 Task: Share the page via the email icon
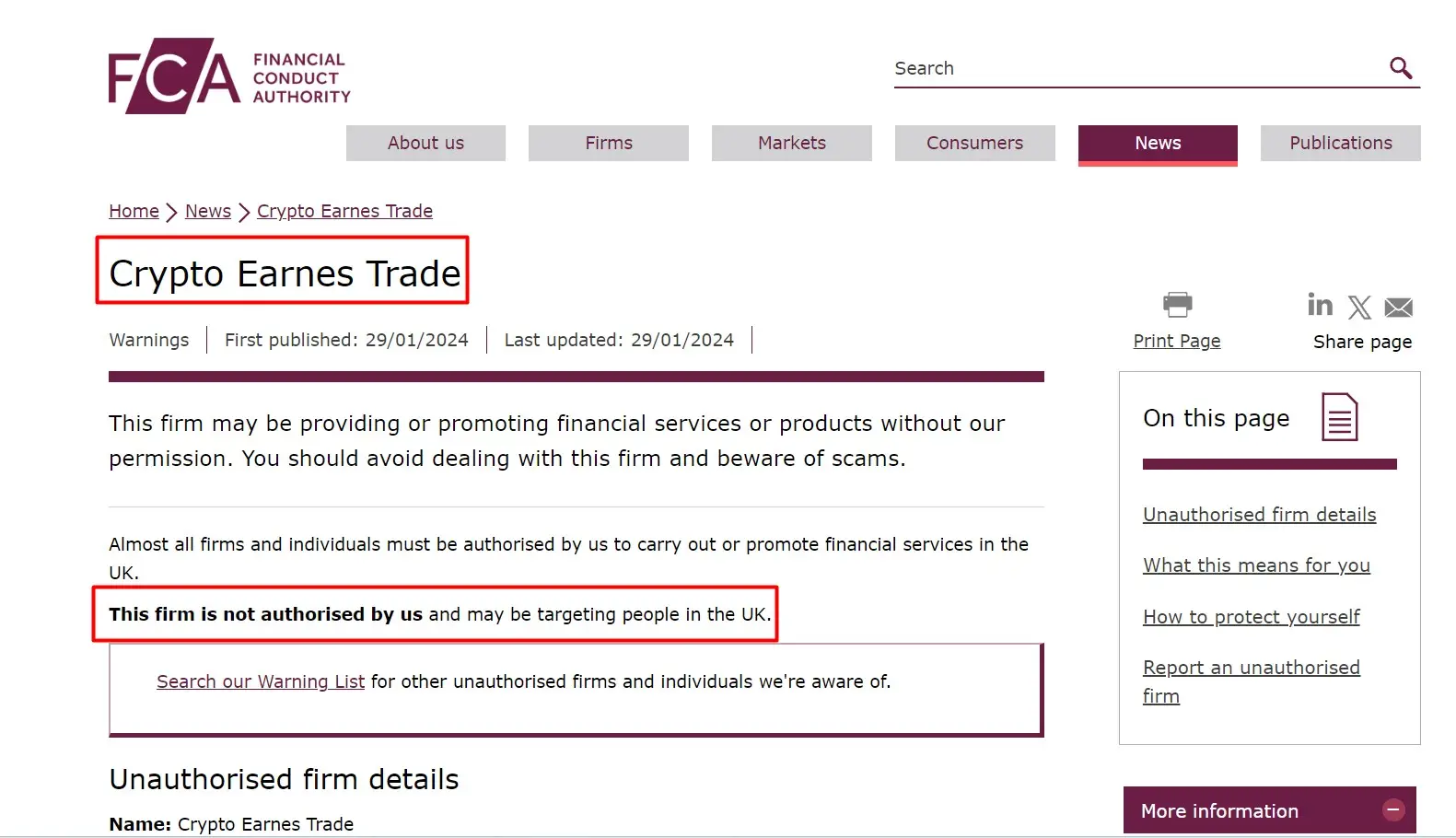(x=1398, y=308)
